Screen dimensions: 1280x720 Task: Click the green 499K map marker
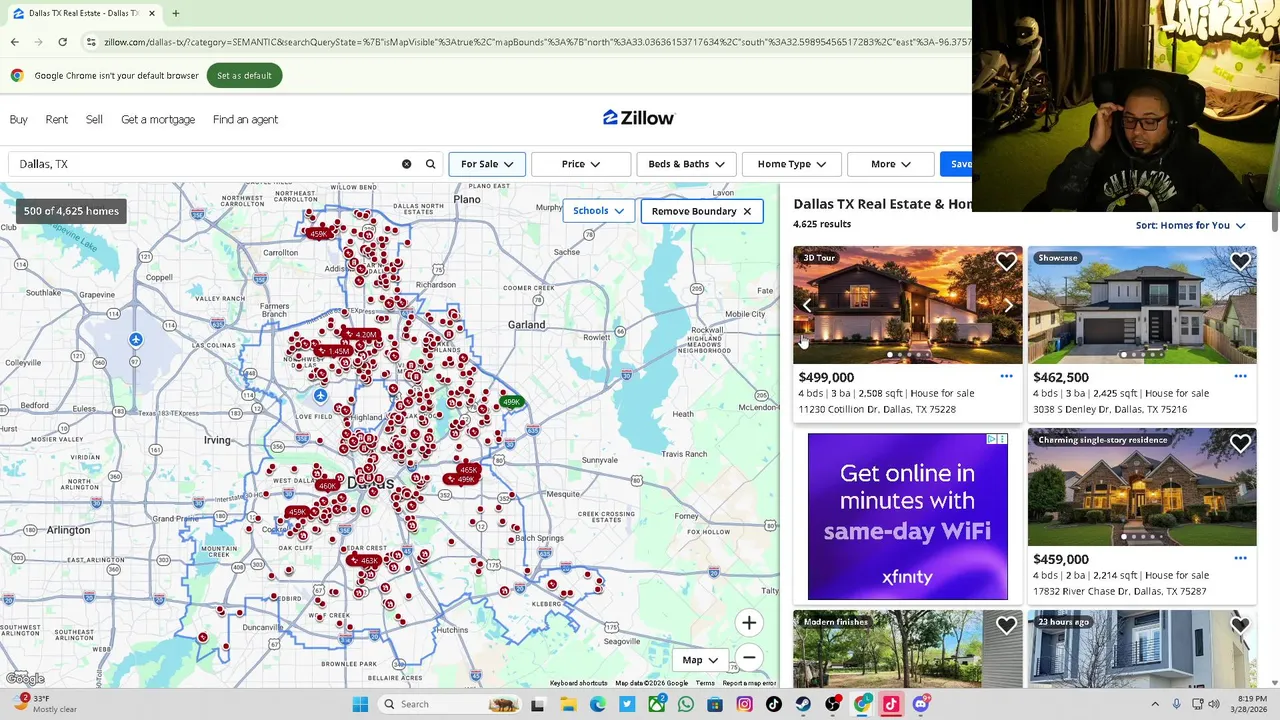[511, 402]
